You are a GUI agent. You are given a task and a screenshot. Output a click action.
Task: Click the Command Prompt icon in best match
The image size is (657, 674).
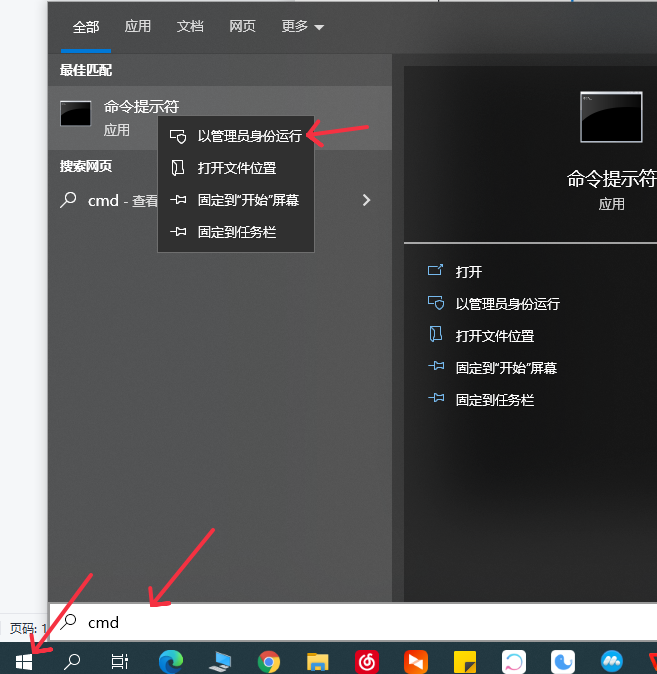(76, 113)
